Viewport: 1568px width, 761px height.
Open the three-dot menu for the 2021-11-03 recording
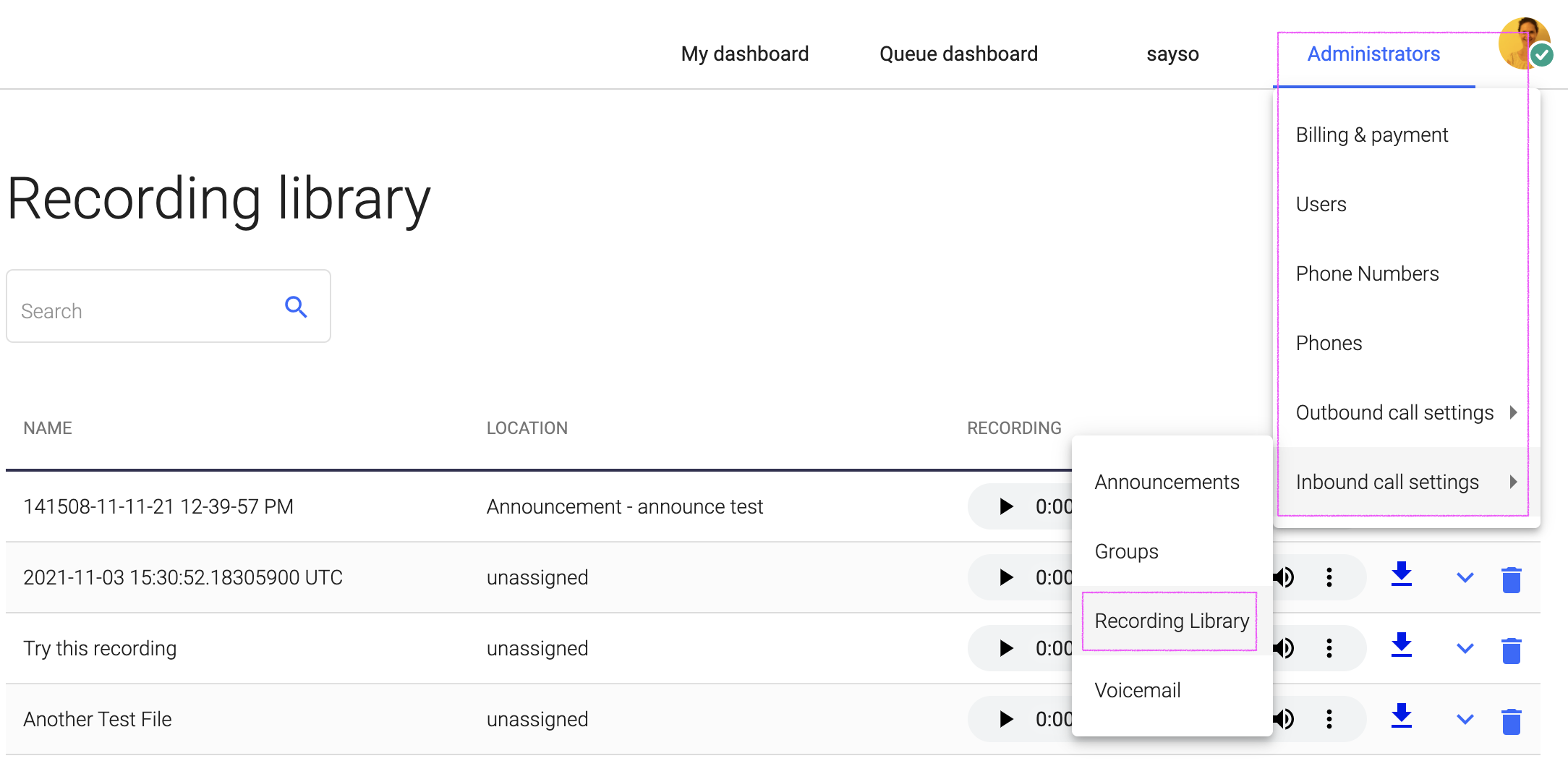point(1329,577)
